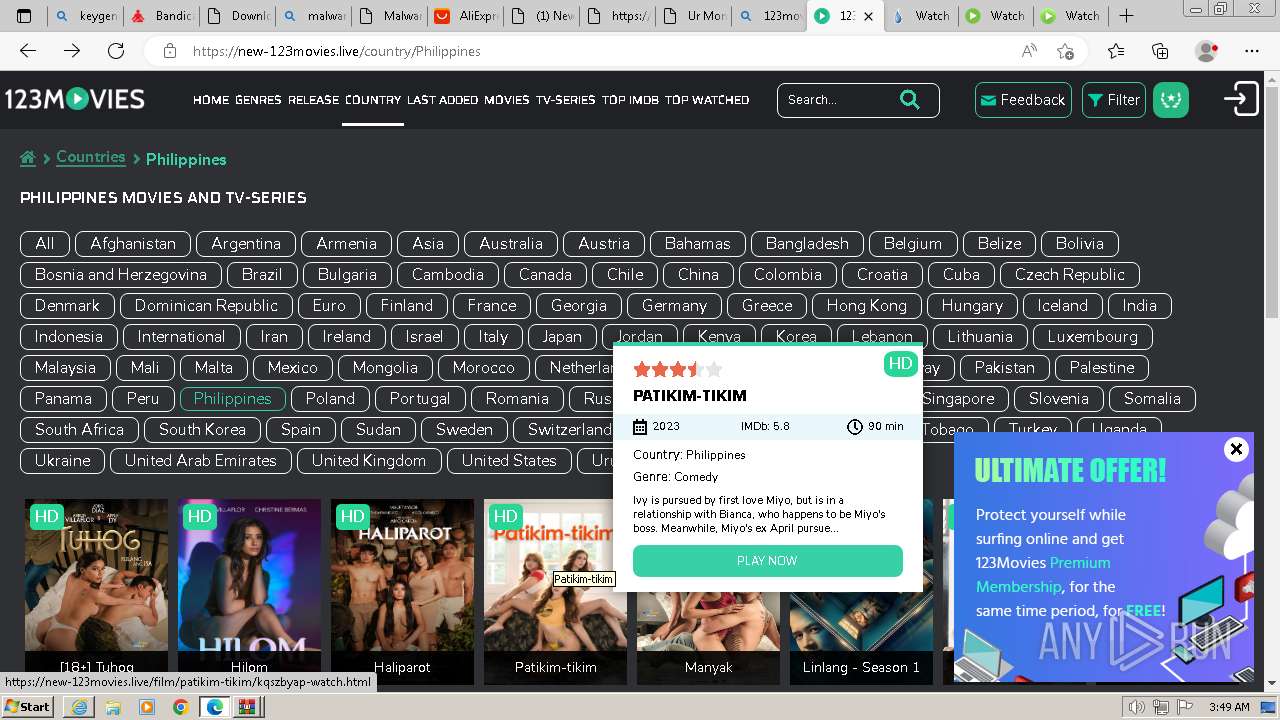This screenshot has height=720, width=1280.
Task: Select the United Kingdom country tag
Action: (369, 460)
